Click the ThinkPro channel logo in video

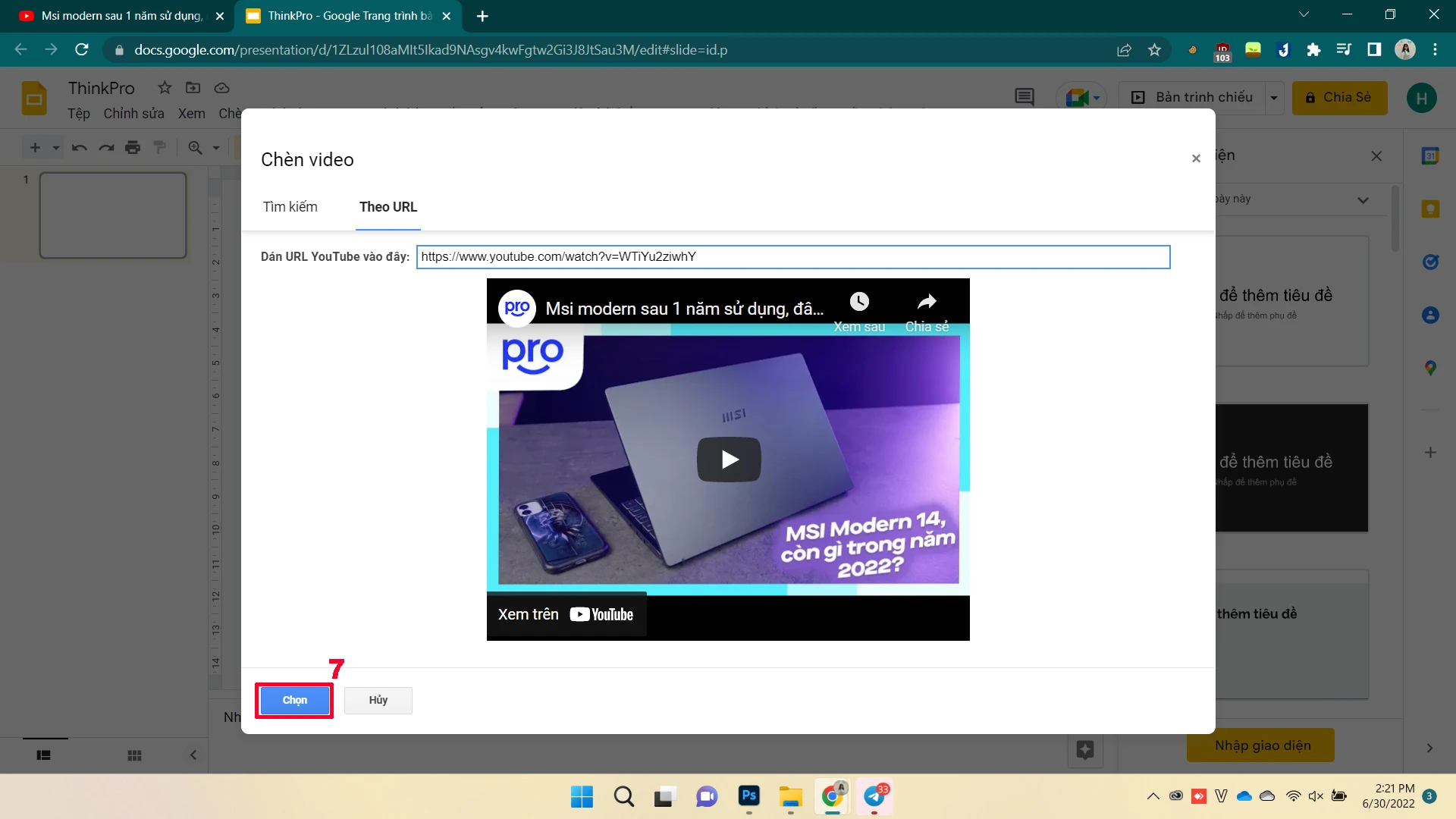pos(517,308)
